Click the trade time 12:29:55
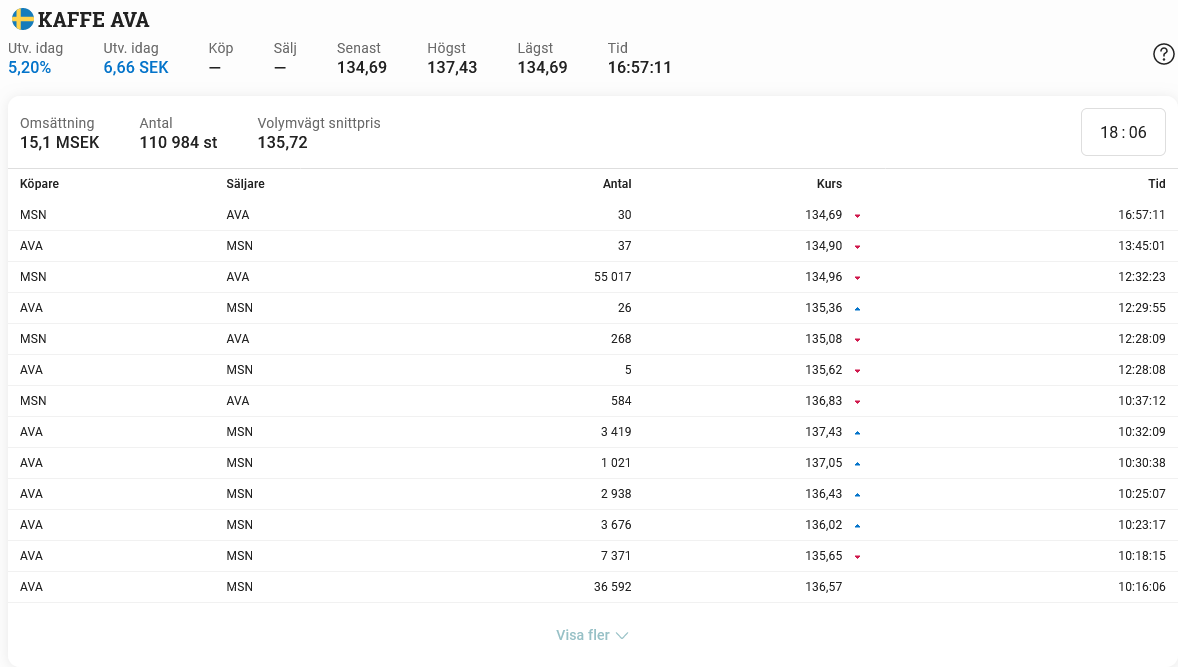This screenshot has width=1178, height=667. 1142,308
